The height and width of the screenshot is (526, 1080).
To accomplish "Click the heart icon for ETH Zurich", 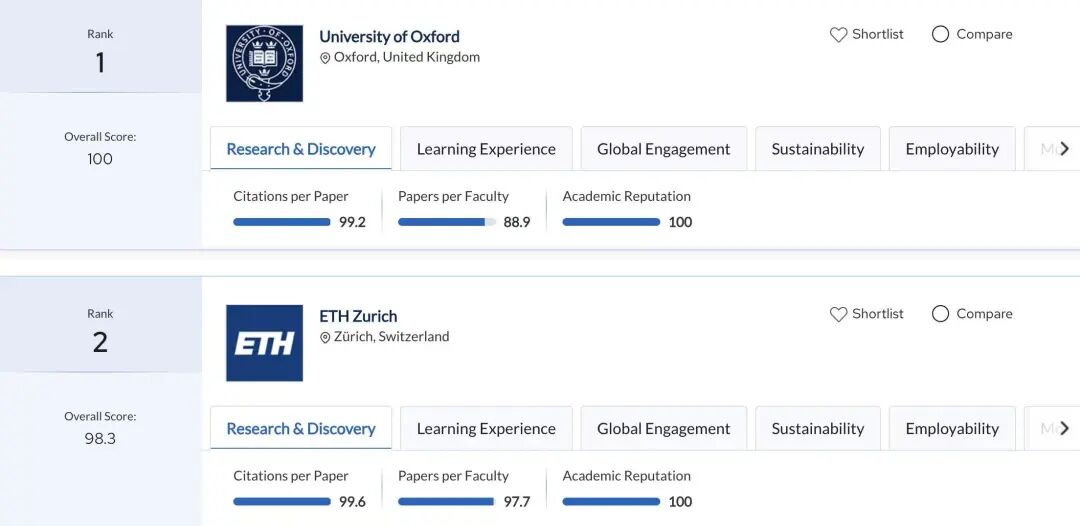I will coord(838,315).
